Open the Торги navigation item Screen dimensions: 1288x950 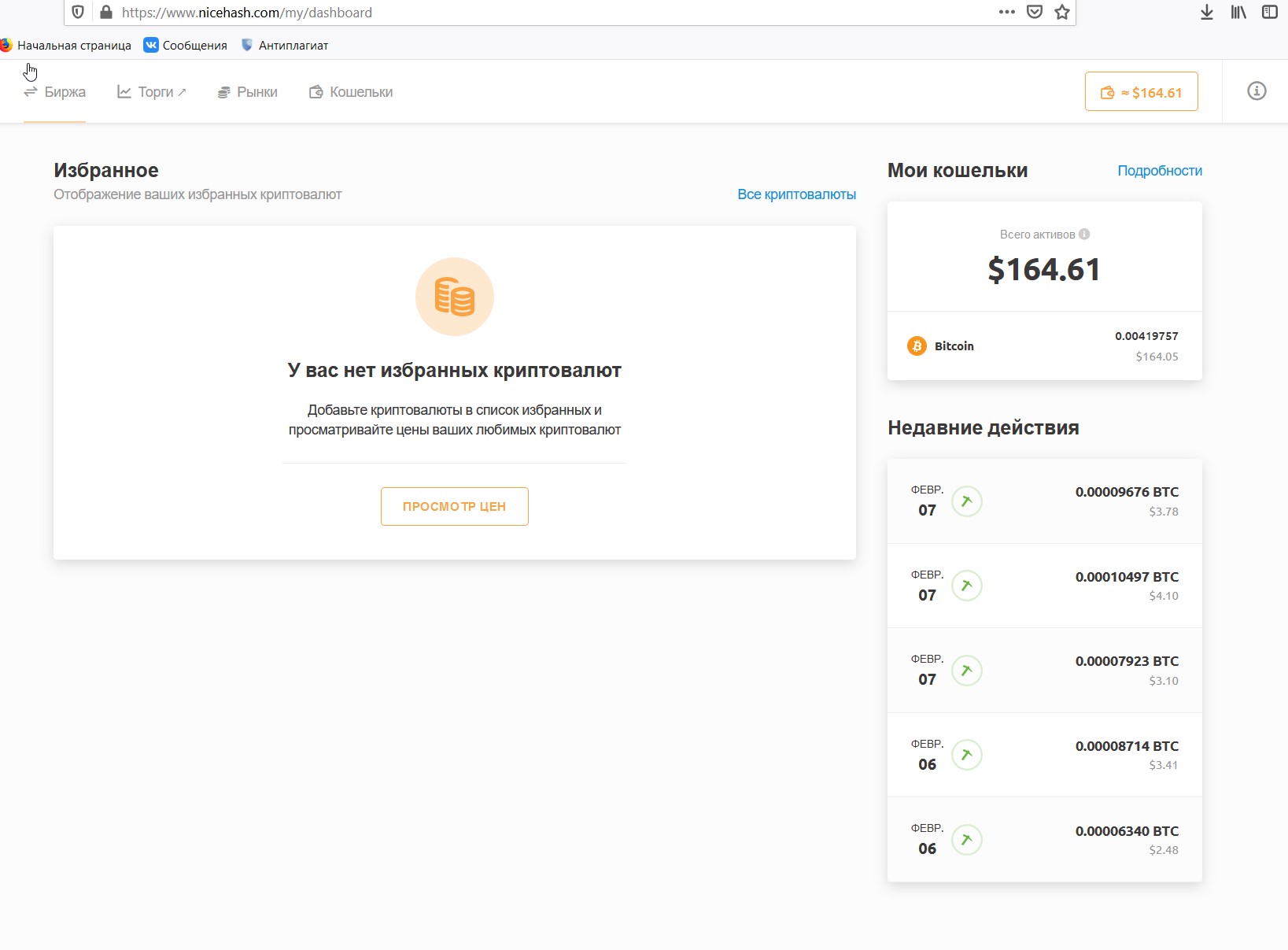coord(152,92)
